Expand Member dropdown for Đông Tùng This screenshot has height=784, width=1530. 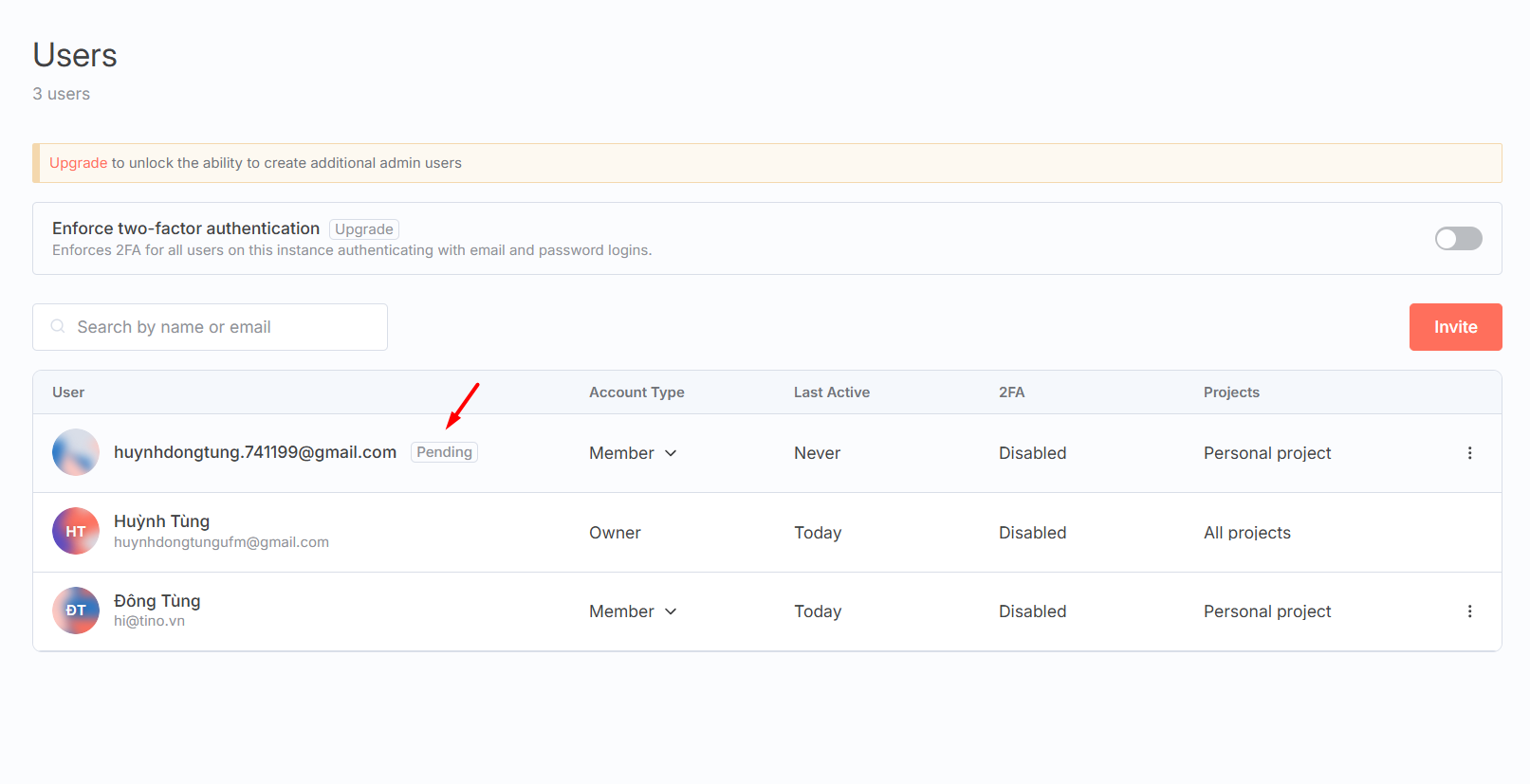[633, 611]
